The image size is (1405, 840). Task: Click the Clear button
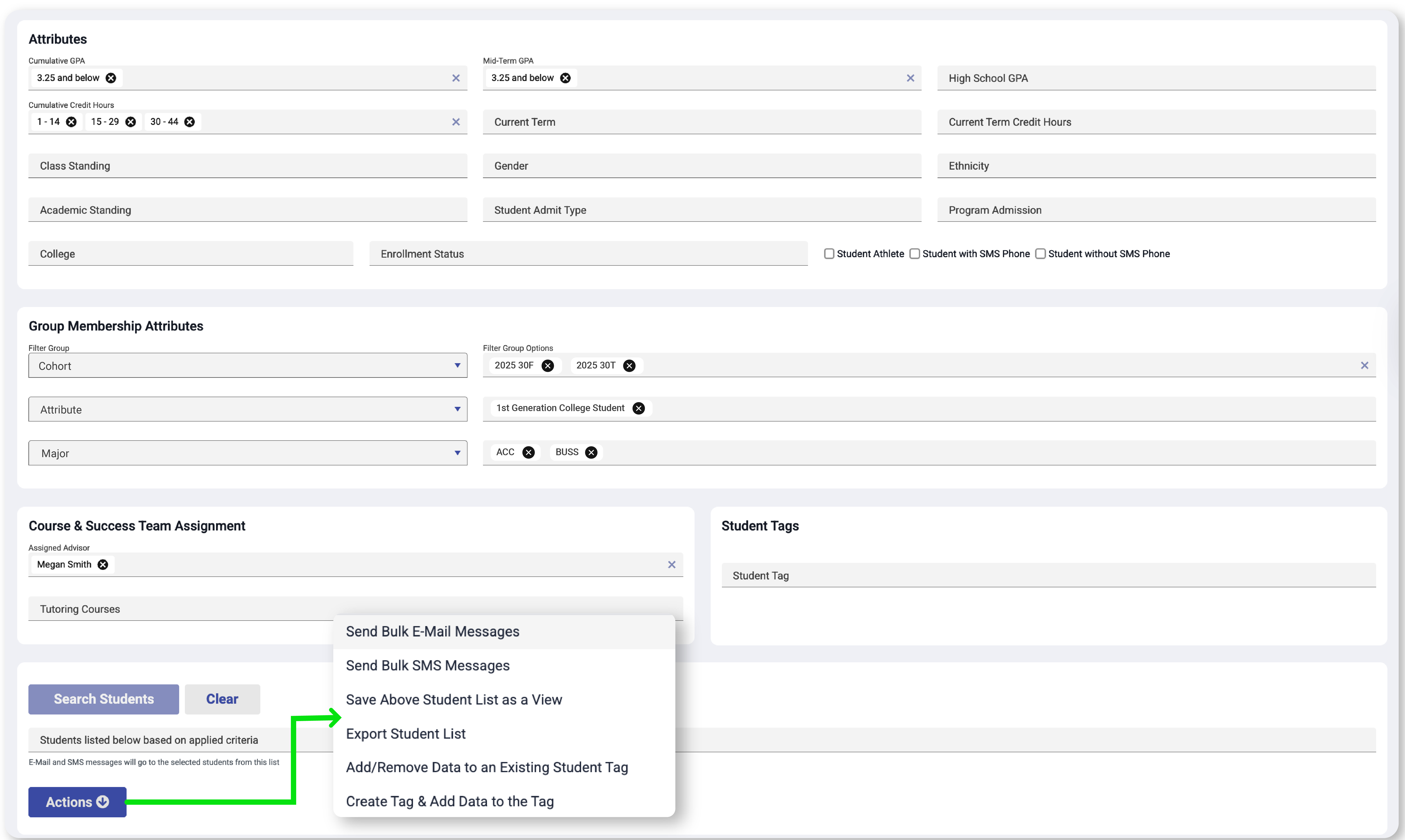click(222, 699)
